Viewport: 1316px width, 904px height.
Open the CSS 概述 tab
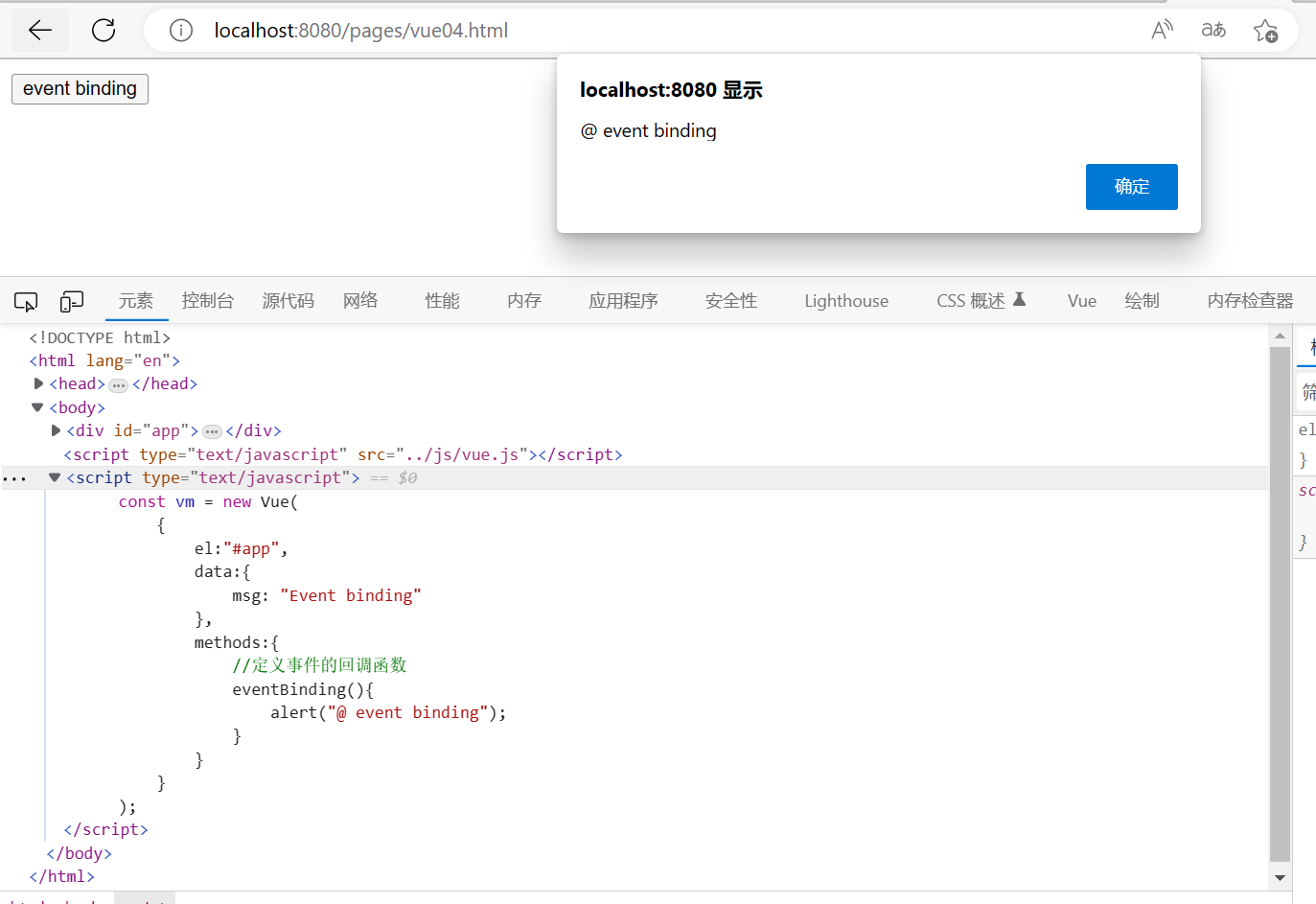(x=981, y=301)
